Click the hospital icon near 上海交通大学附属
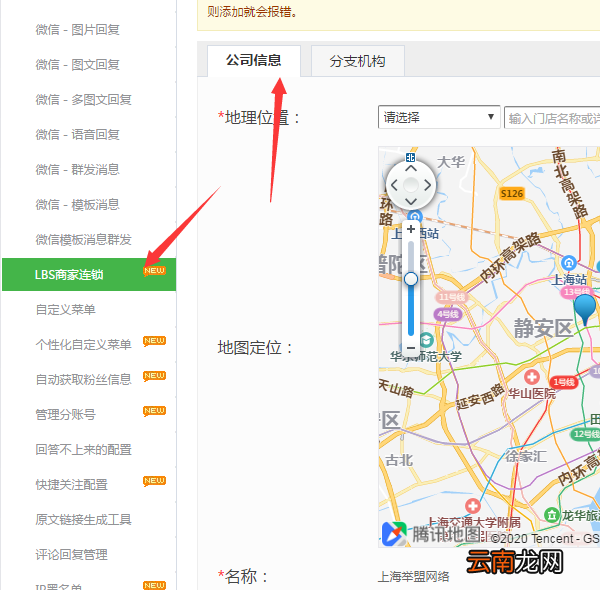 [473, 505]
